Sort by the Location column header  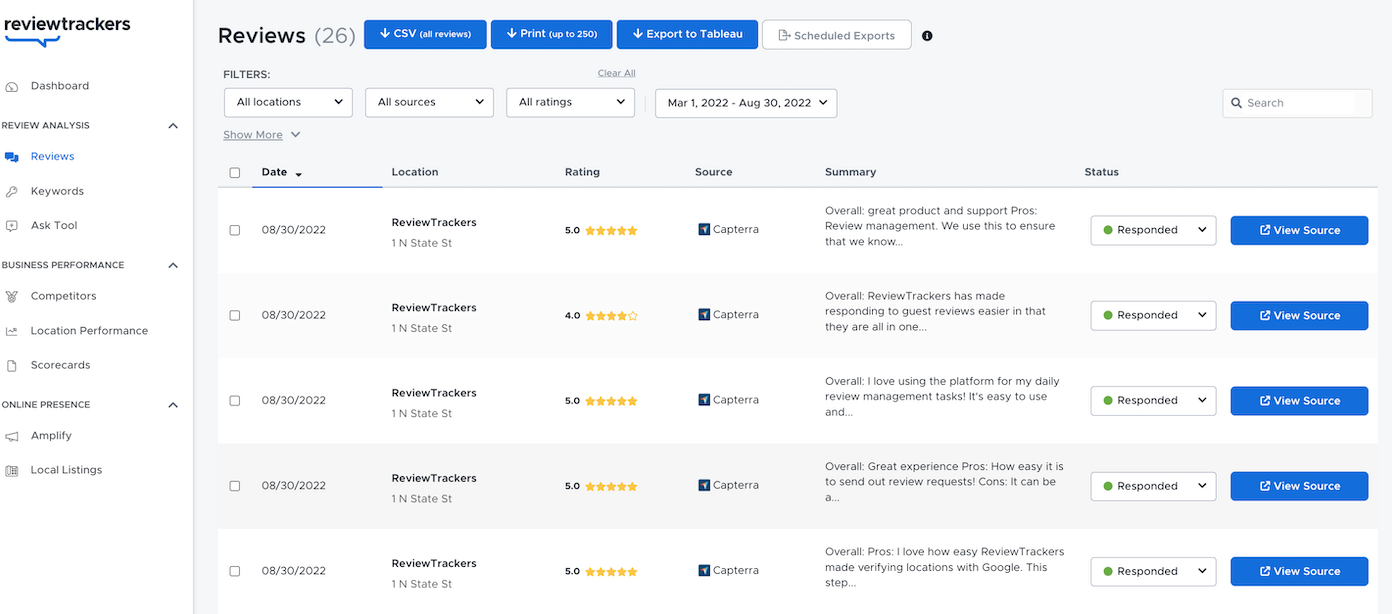click(x=415, y=172)
